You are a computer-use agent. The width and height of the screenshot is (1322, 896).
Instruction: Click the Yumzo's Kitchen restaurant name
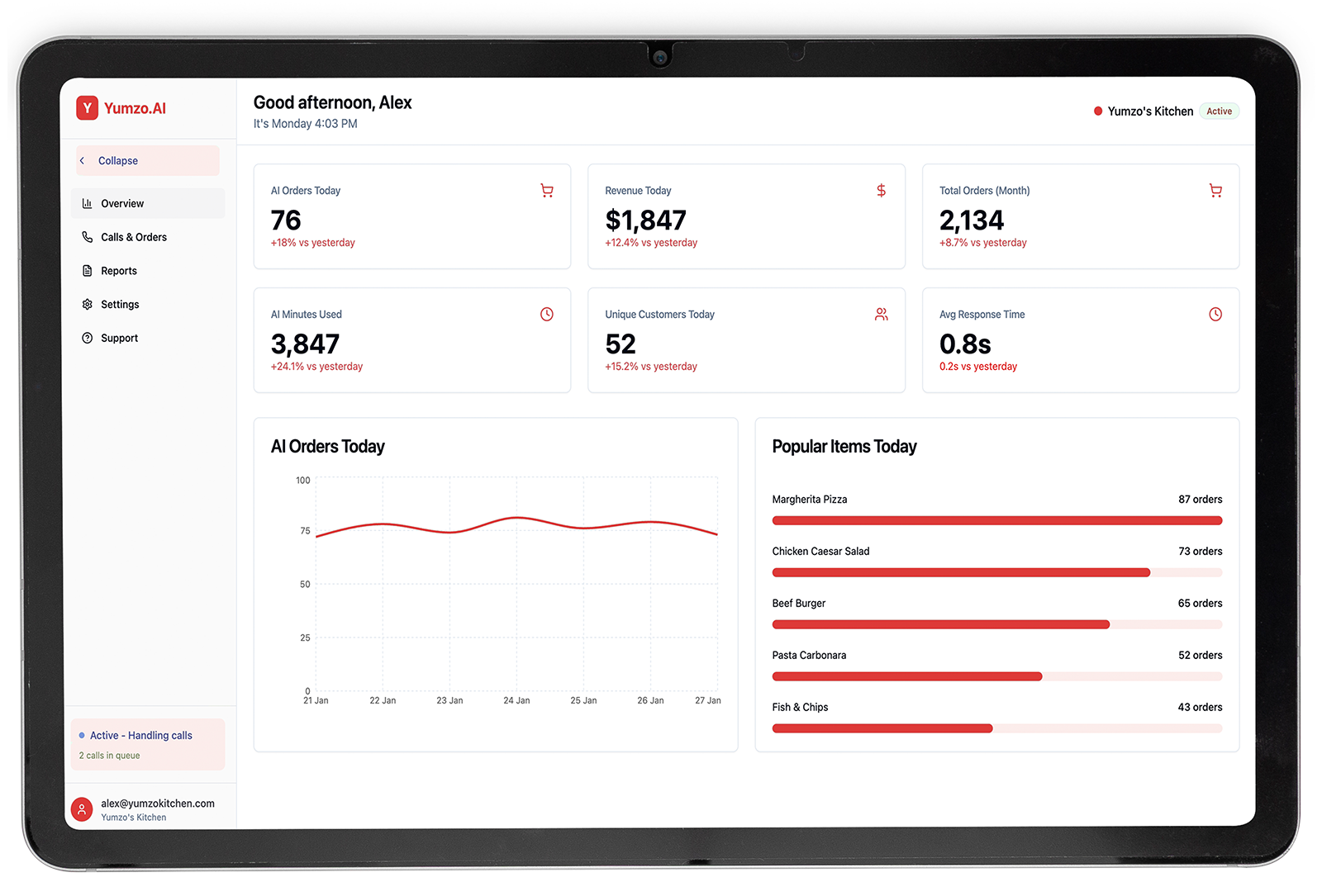click(x=1149, y=111)
